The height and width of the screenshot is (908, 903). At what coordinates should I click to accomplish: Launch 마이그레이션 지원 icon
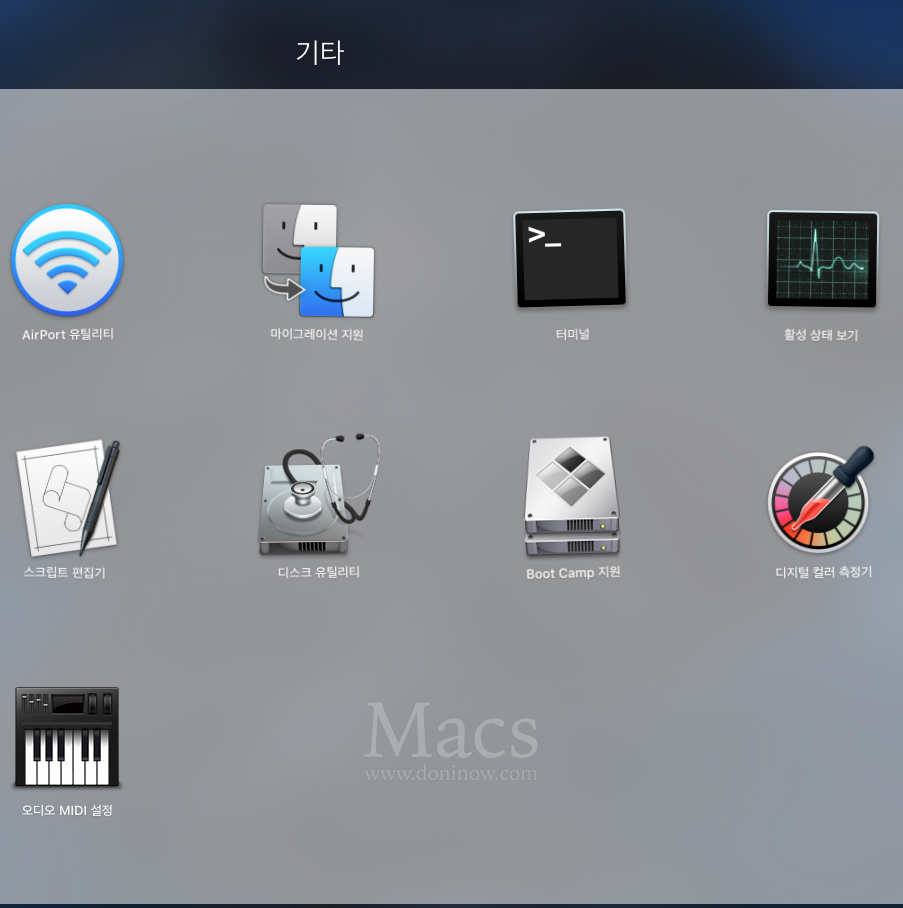318,260
